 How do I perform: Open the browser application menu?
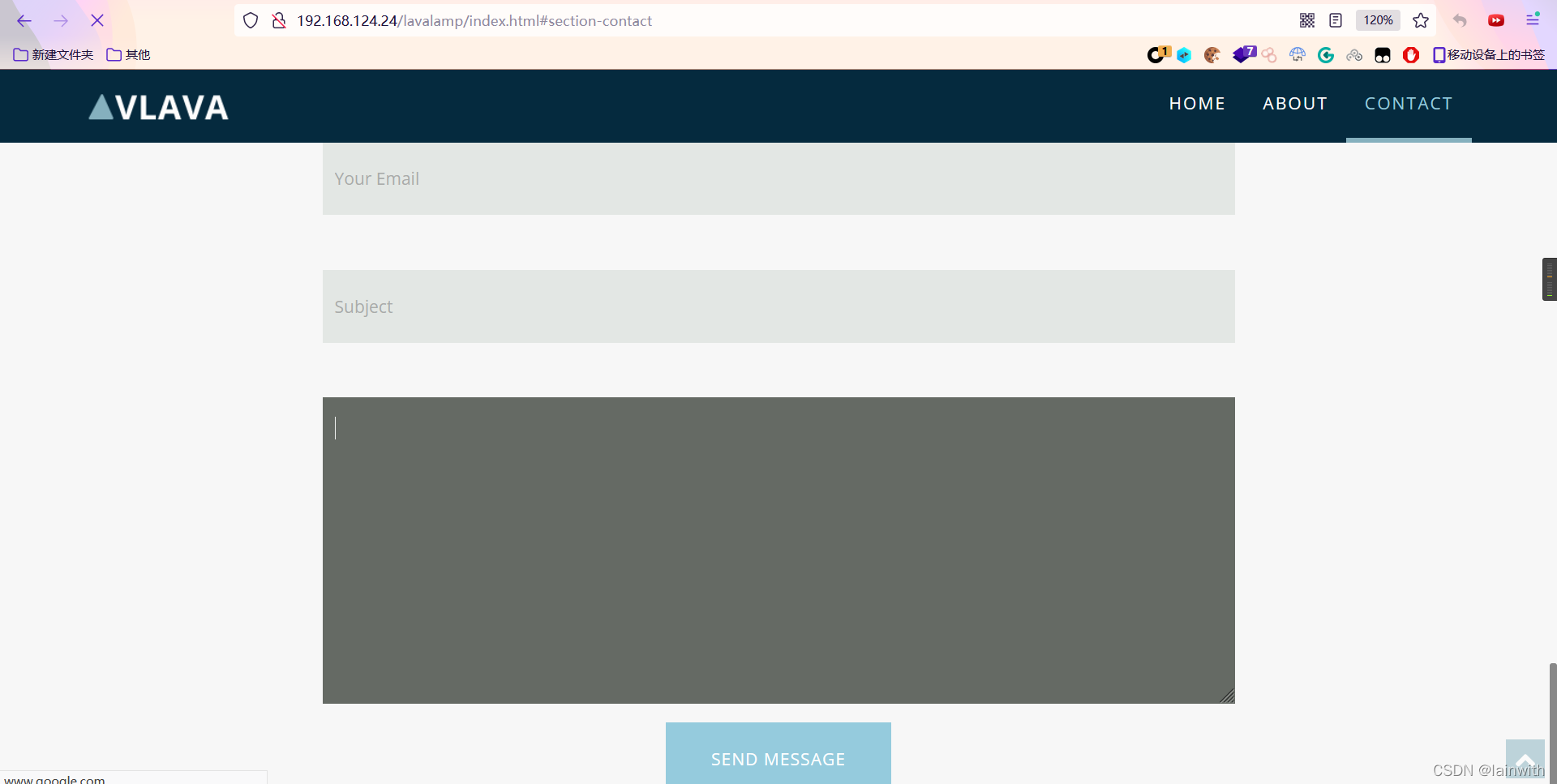click(x=1533, y=20)
